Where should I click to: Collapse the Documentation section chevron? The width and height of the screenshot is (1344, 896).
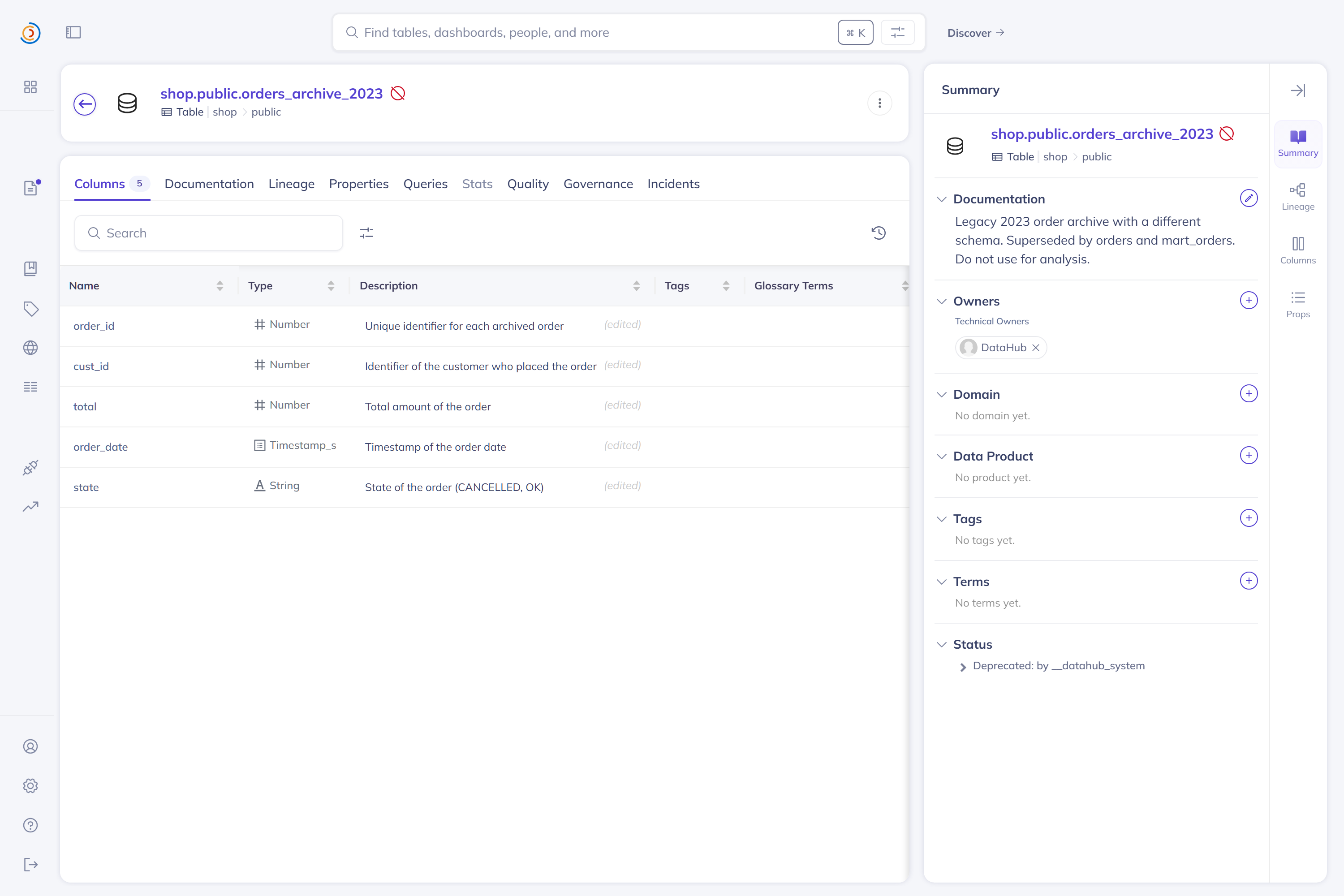pos(942,199)
